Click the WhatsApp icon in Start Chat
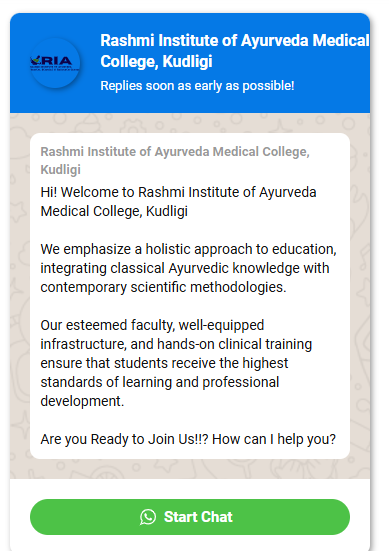Image resolution: width=389 pixels, height=551 pixels. click(x=148, y=517)
